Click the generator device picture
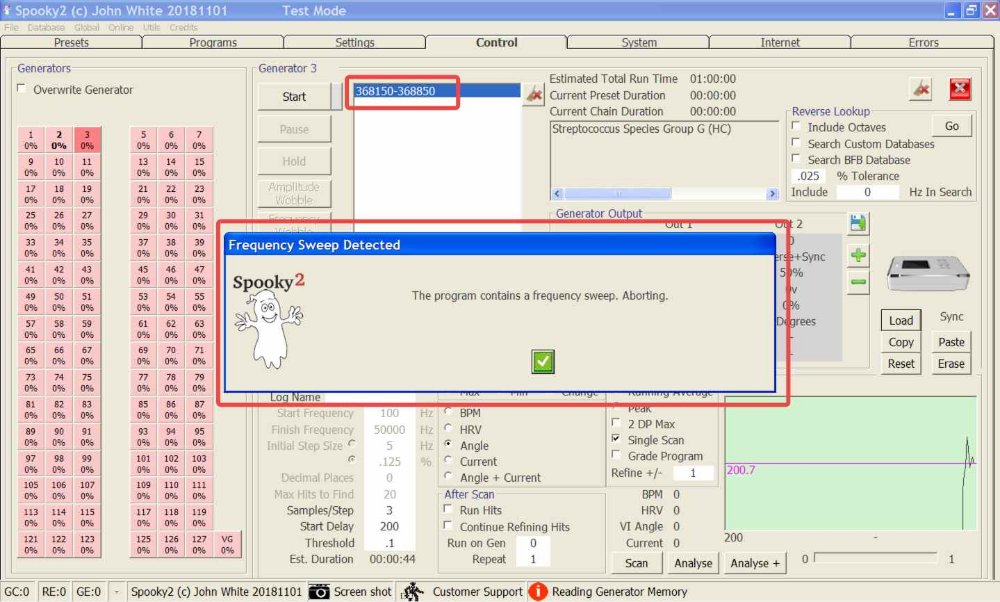The width and height of the screenshot is (1000, 602). point(928,272)
